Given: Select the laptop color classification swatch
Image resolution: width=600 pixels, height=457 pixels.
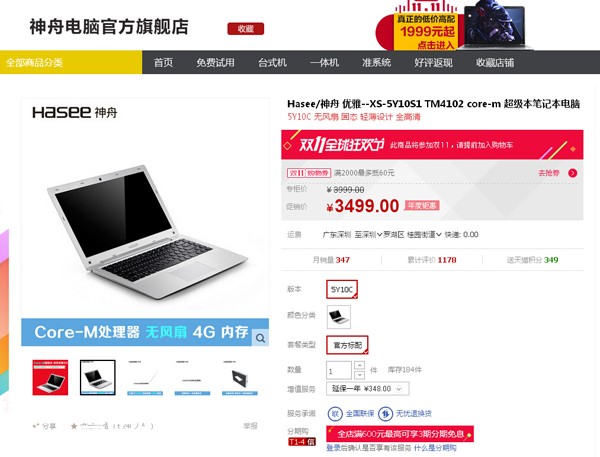Looking at the screenshot, I should [x=339, y=317].
